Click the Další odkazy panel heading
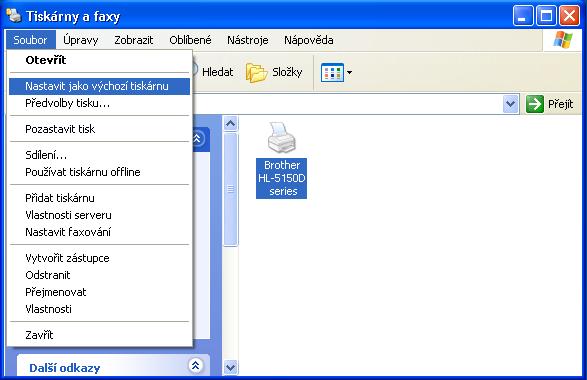 point(64,368)
